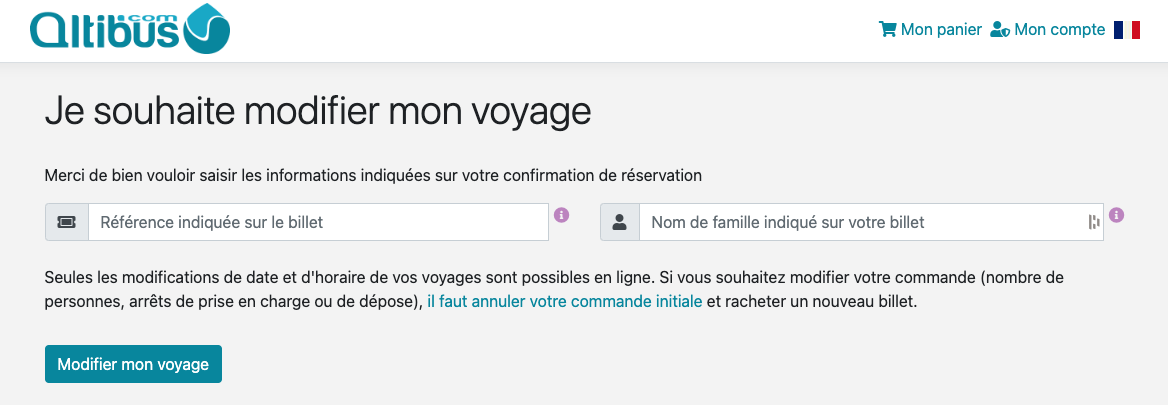Show info tooltip for family name
The width and height of the screenshot is (1168, 405).
click(1117, 215)
